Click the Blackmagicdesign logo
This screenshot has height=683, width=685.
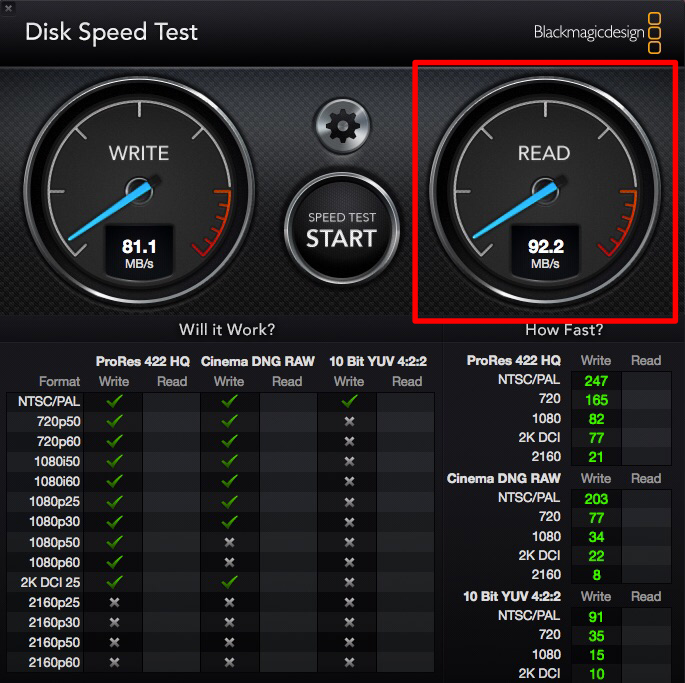(597, 33)
